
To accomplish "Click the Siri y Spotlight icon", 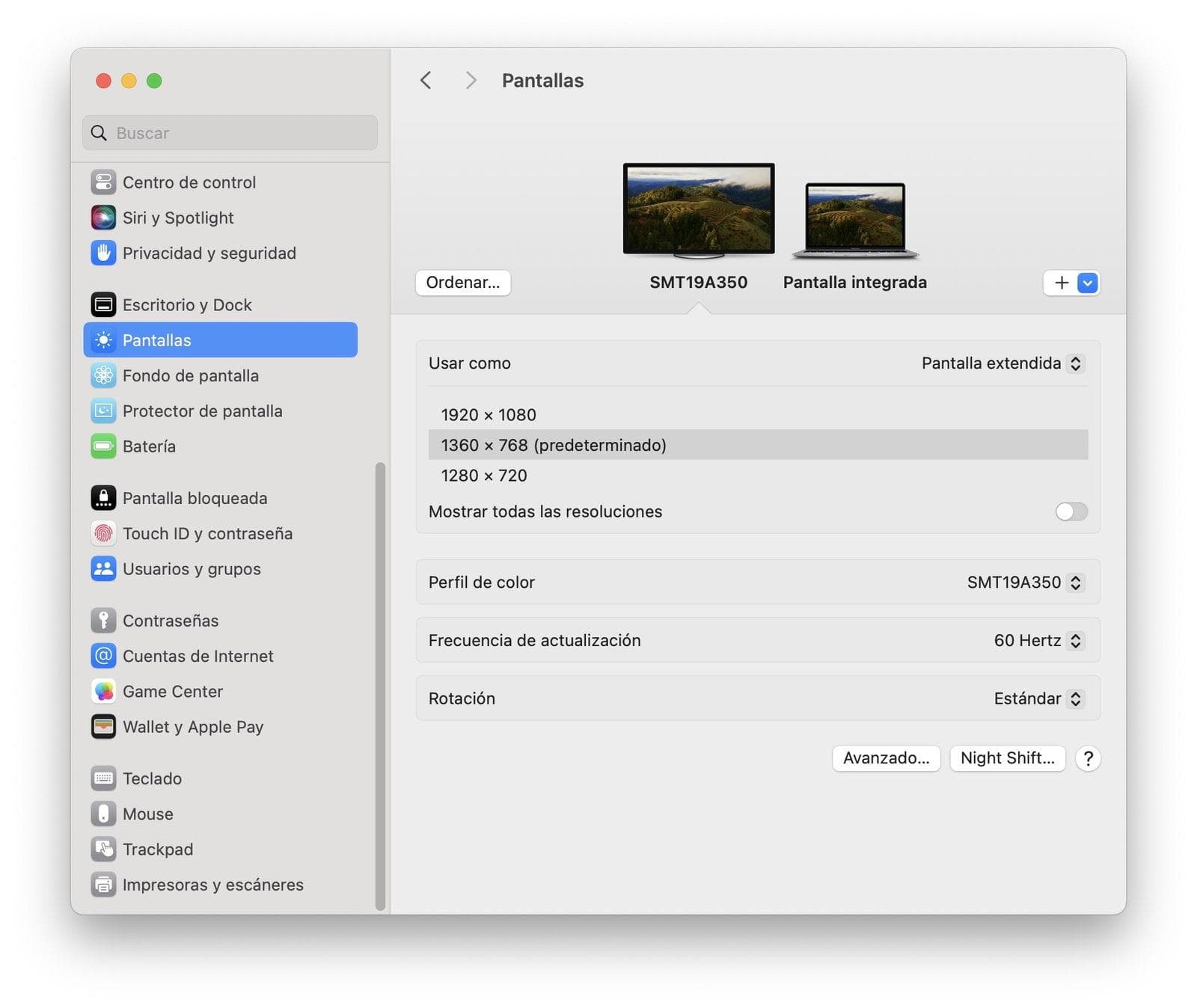I will coord(103,218).
